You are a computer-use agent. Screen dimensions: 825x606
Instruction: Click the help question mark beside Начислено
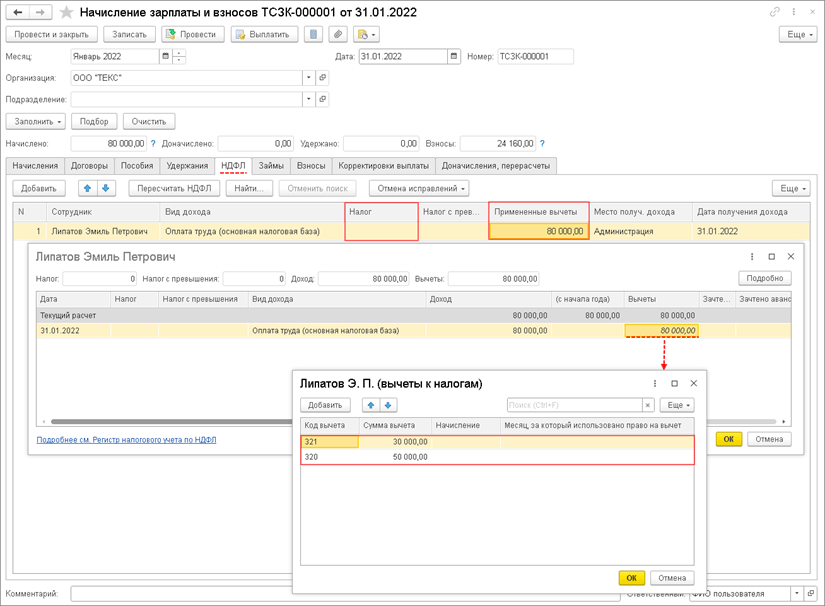[x=153, y=144]
